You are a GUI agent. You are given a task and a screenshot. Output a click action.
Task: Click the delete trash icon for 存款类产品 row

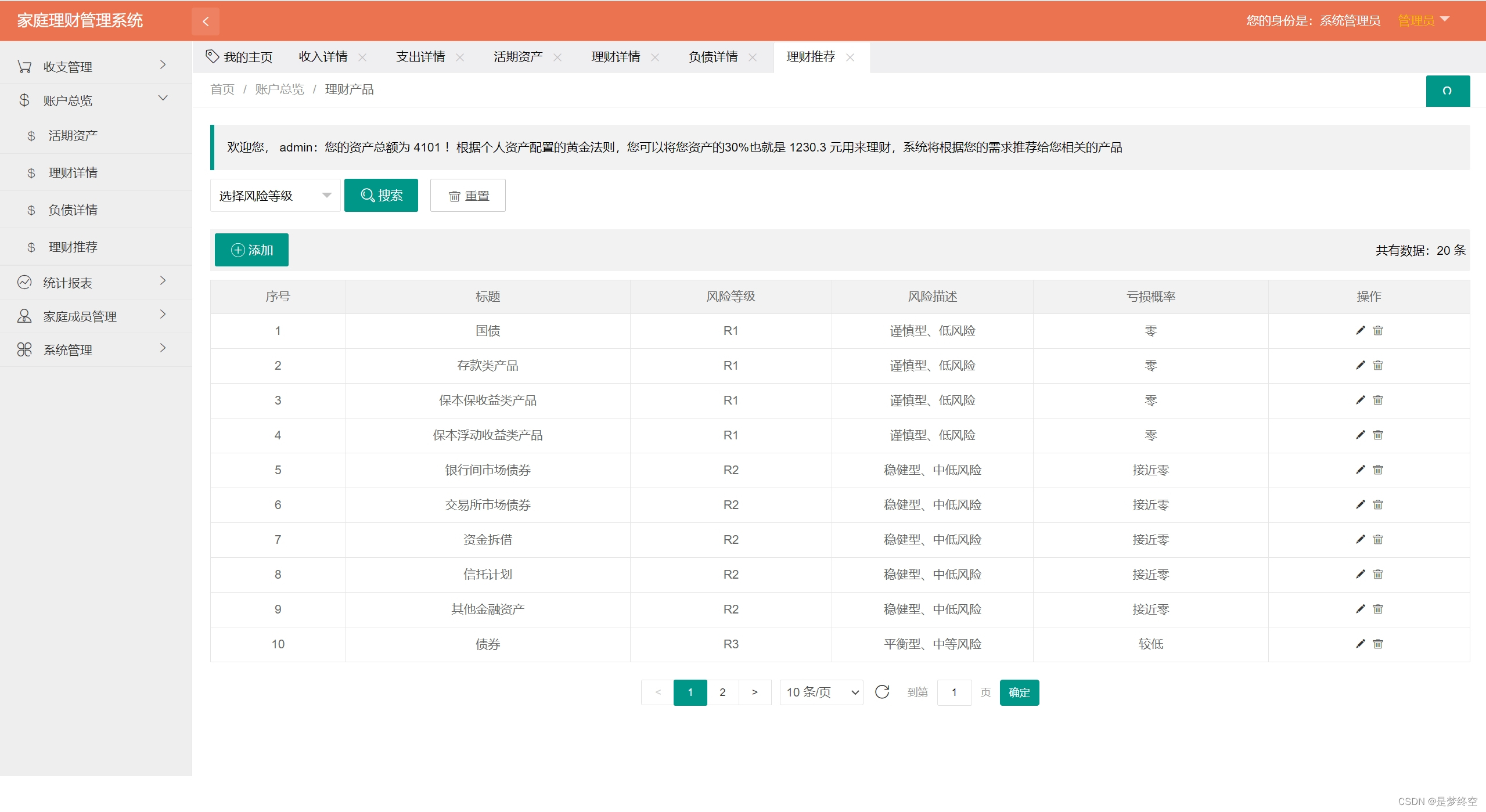pos(1377,365)
